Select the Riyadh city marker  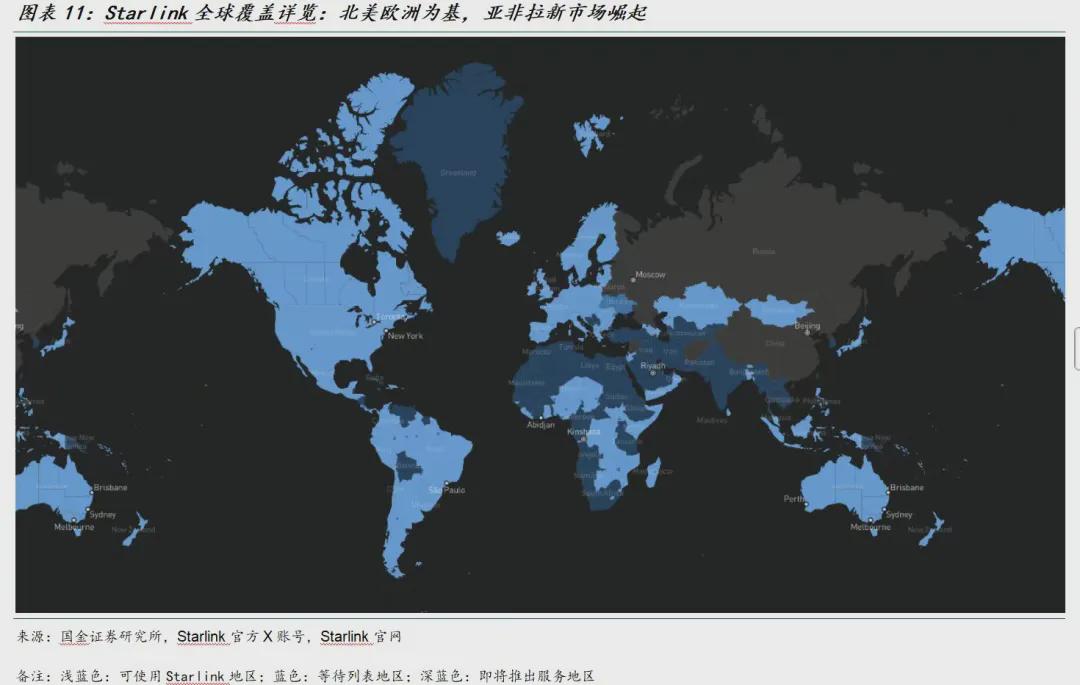point(652,372)
